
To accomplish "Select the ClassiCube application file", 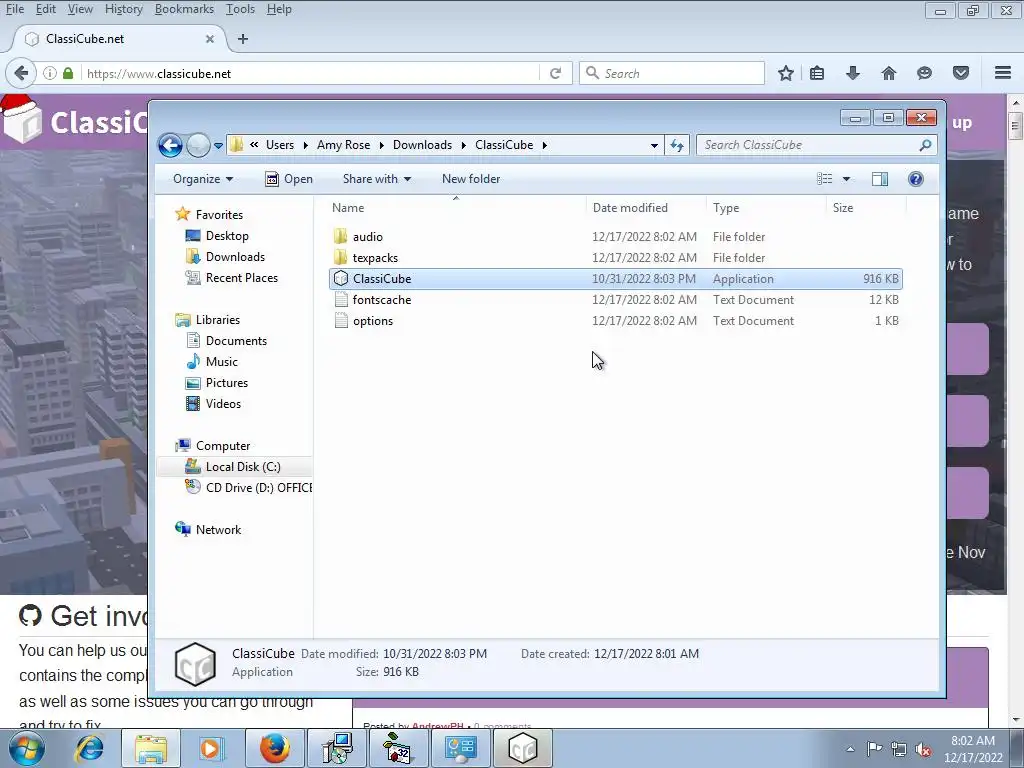I will pos(615,279).
